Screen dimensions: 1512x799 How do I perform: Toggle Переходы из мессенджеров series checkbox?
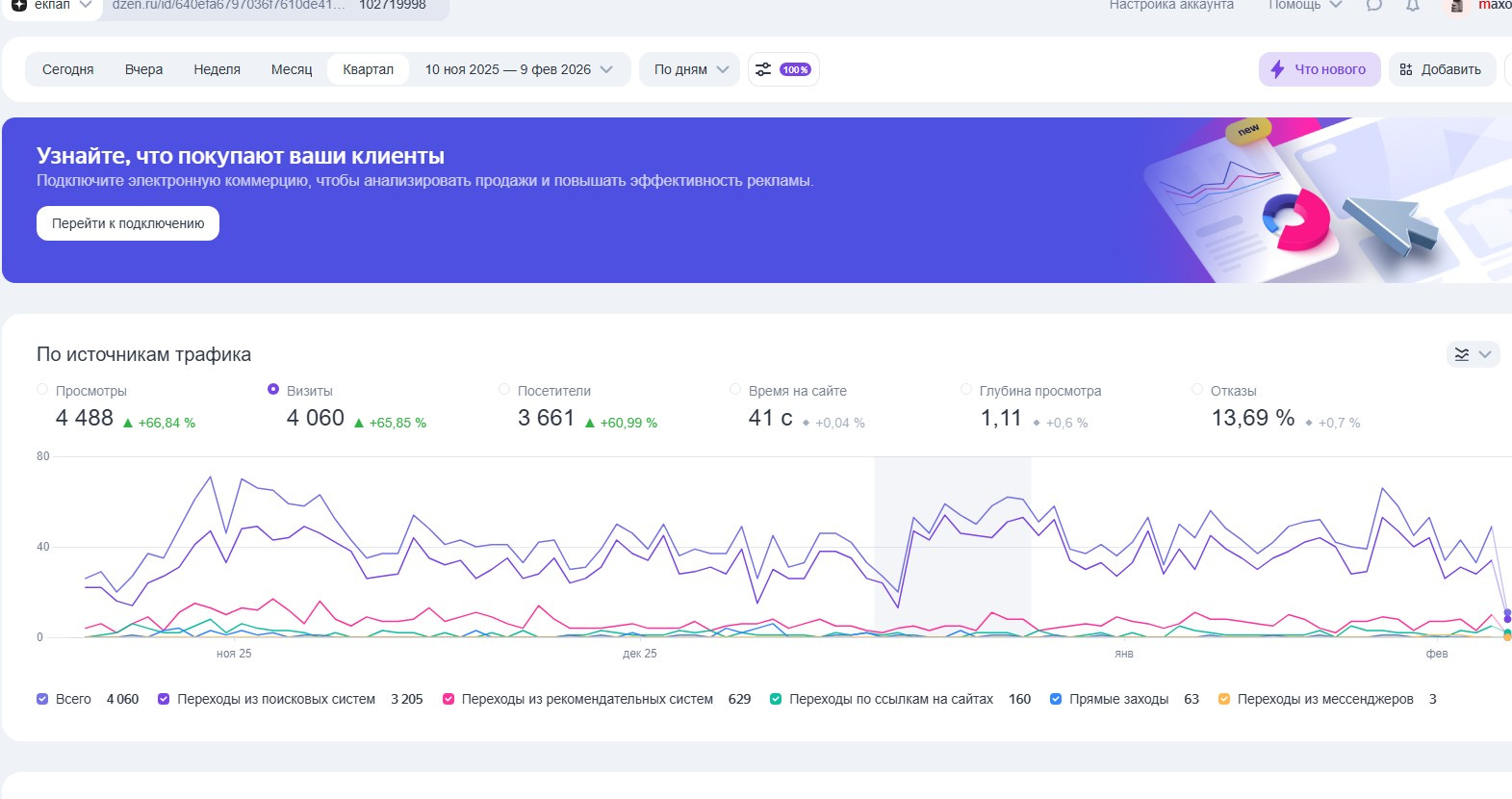pos(1224,699)
